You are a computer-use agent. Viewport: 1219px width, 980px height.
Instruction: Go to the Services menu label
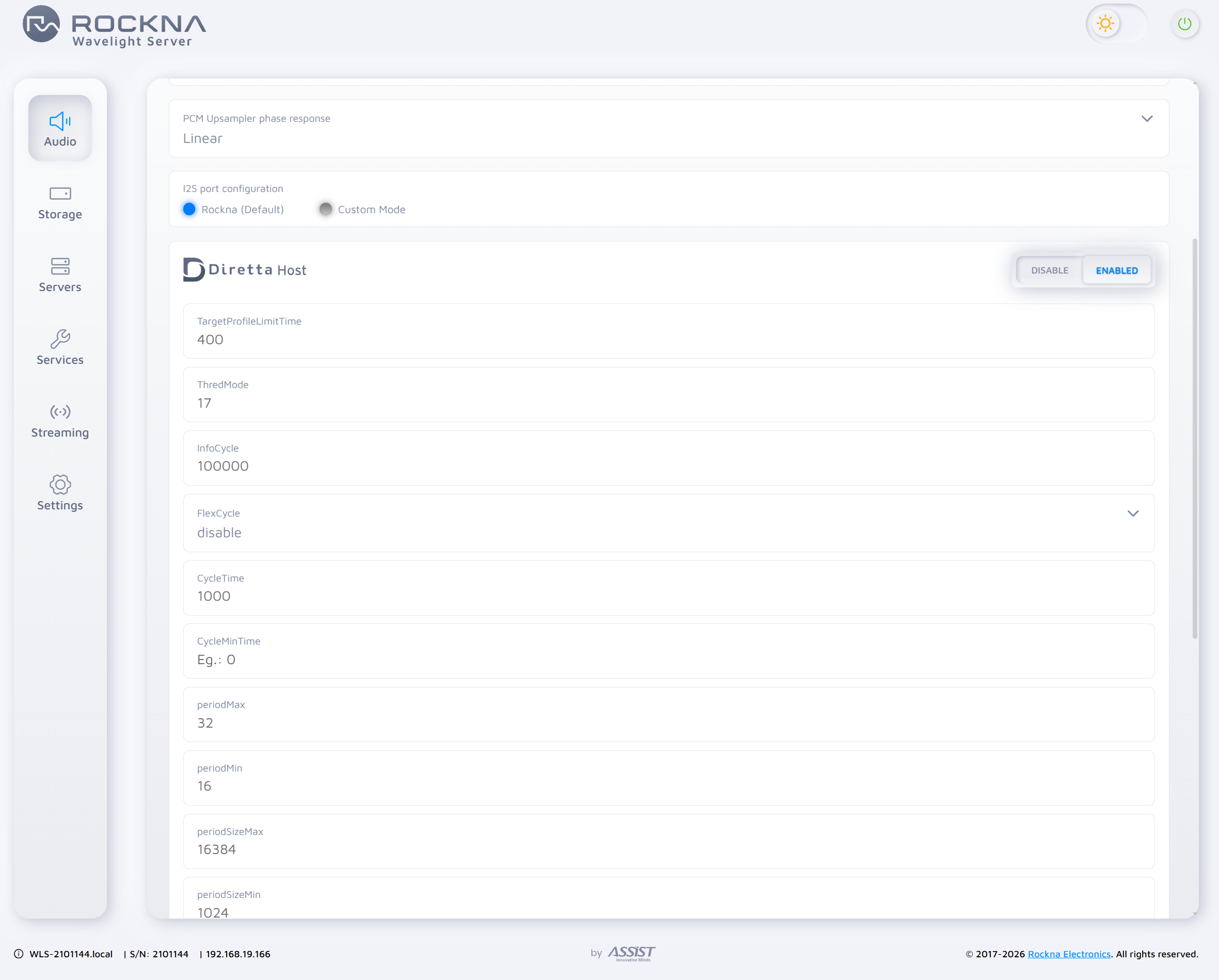pyautogui.click(x=60, y=360)
